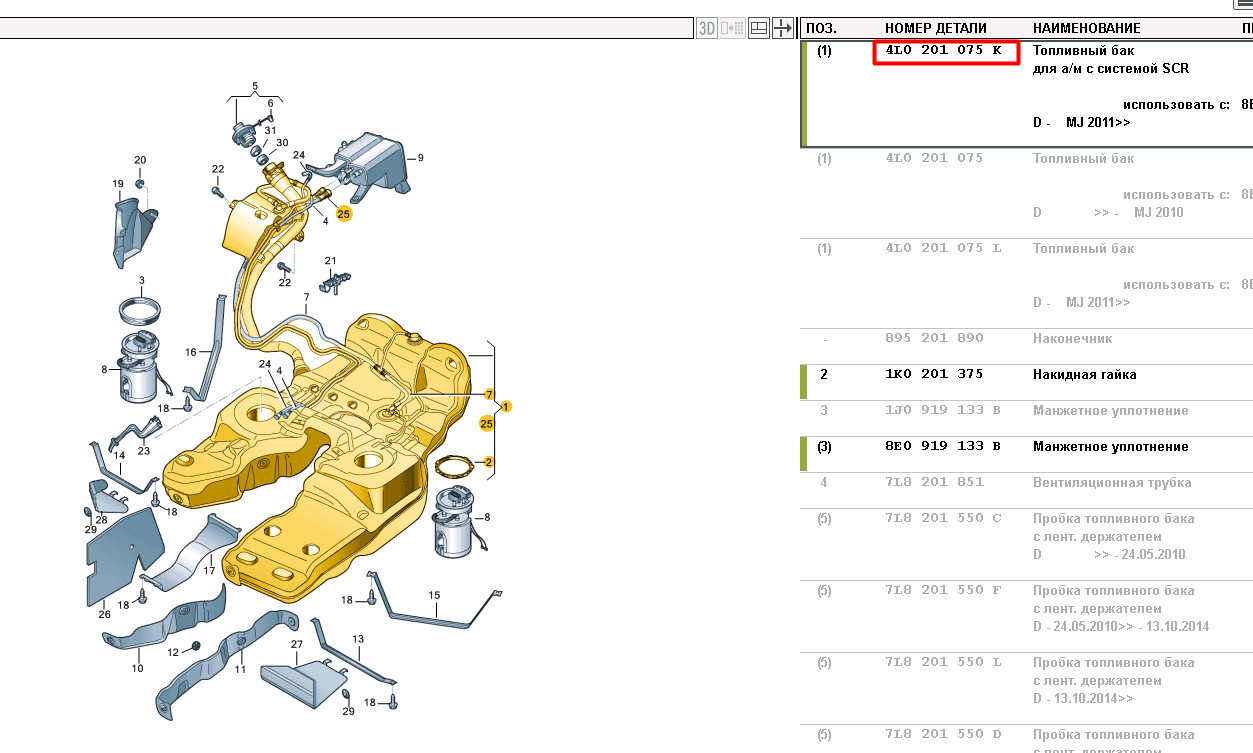Select yellow callout 1 beside the tank bracket

[x=506, y=406]
